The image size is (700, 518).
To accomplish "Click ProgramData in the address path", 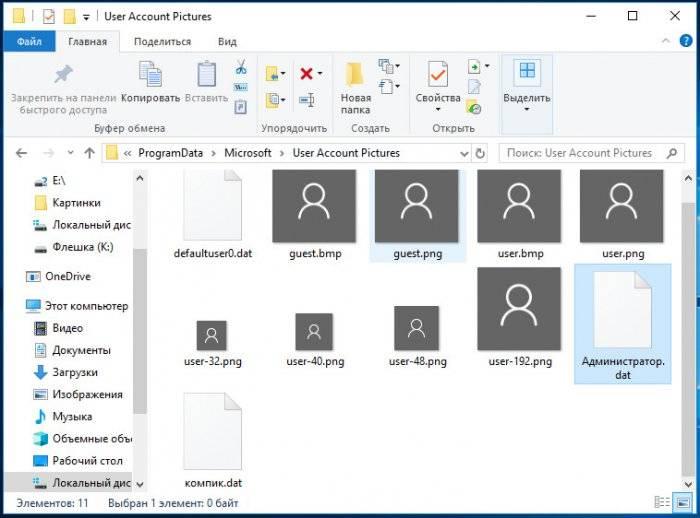I will point(171,153).
